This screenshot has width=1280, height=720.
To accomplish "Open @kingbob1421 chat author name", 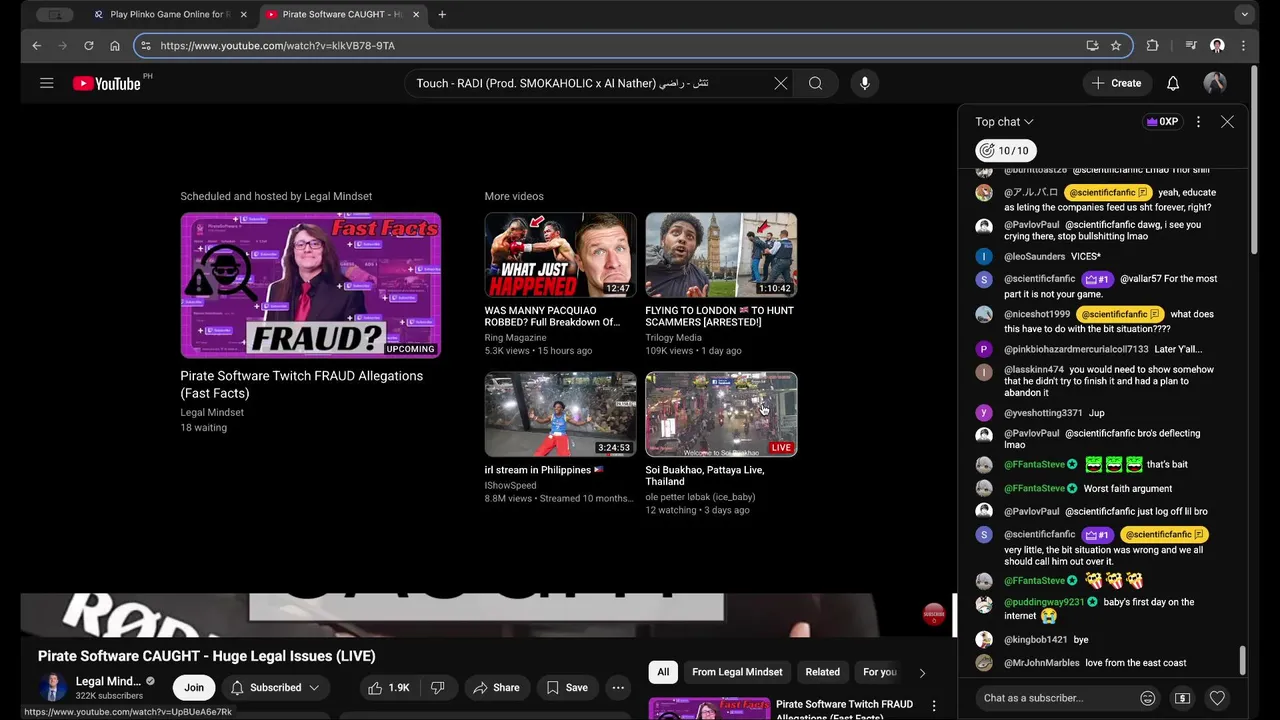I will (x=1036, y=640).
